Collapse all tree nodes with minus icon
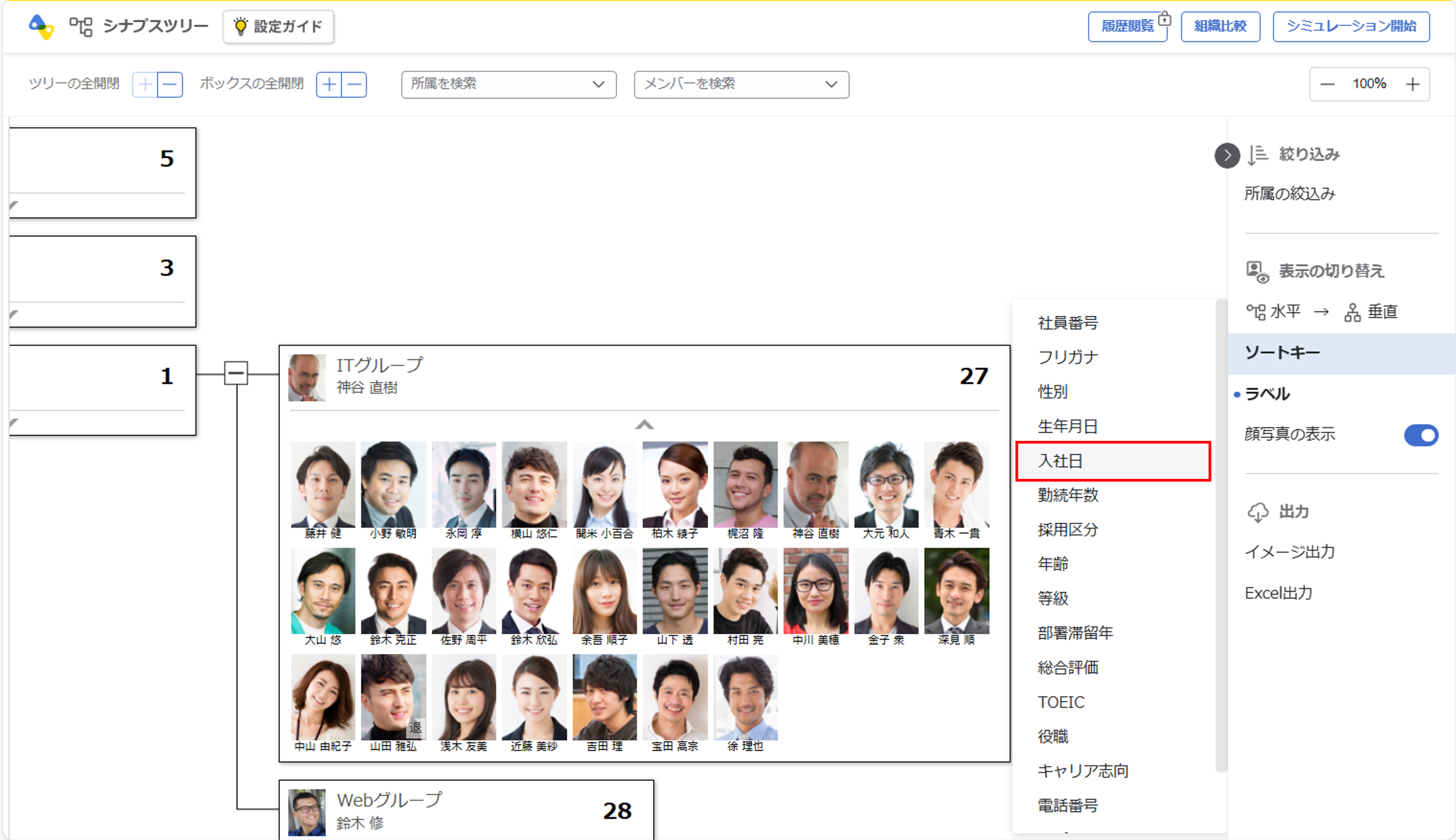This screenshot has height=840, width=1456. tap(170, 85)
